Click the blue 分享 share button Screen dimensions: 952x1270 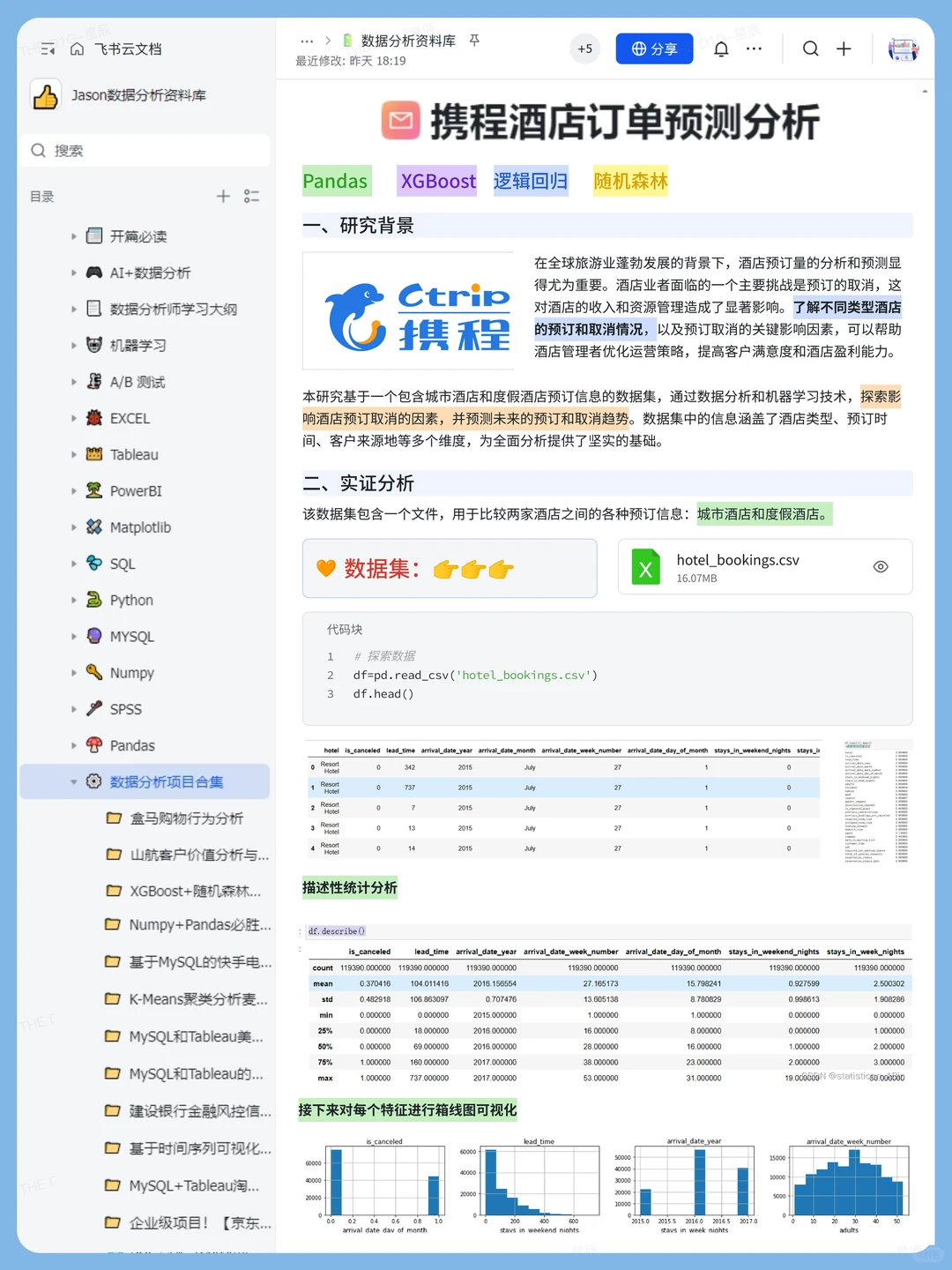[654, 49]
